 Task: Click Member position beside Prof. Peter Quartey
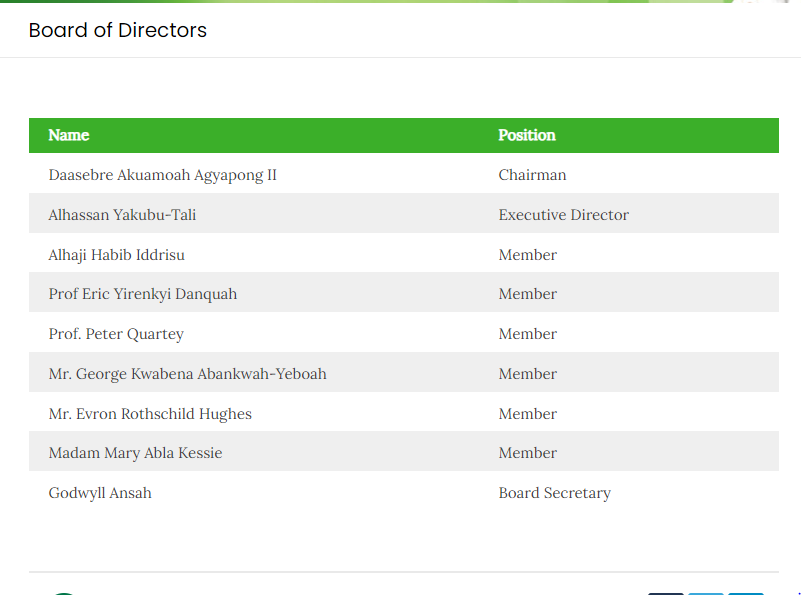(x=527, y=334)
